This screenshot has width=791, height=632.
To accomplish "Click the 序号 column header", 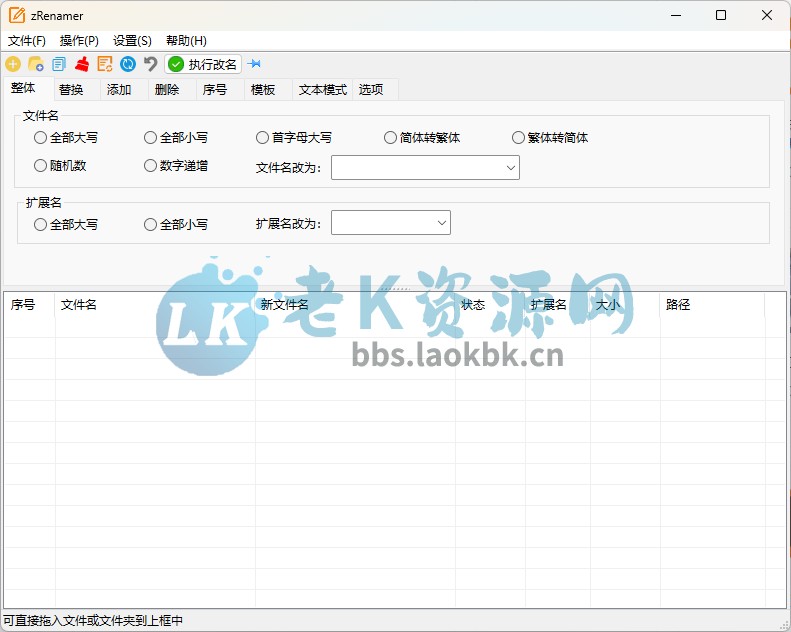I will [29, 305].
